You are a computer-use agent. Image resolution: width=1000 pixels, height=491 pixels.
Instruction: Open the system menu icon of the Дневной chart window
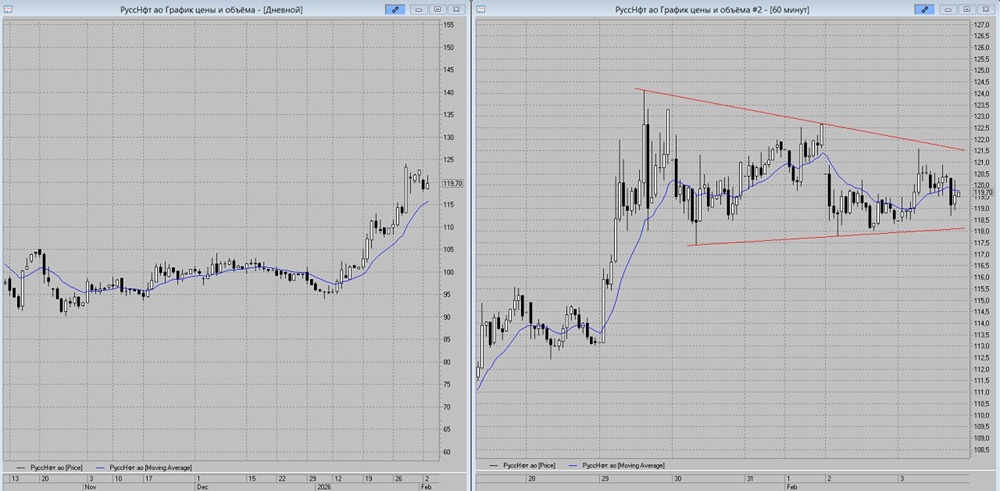pos(8,9)
